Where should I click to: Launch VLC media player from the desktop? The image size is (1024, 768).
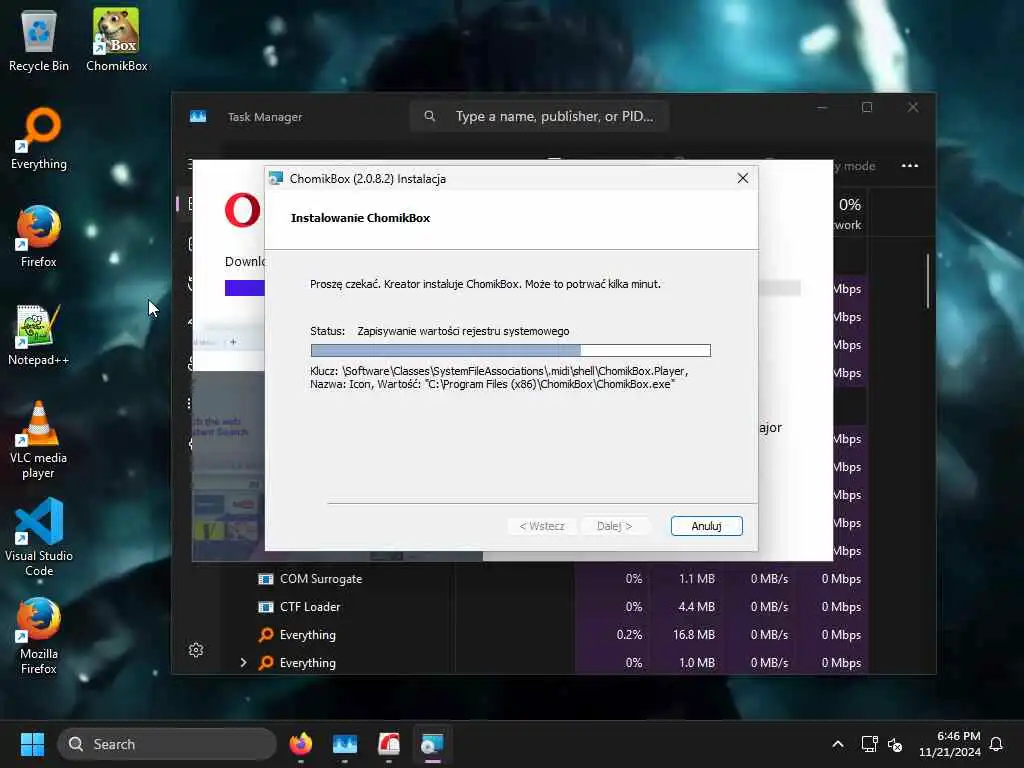coord(39,440)
